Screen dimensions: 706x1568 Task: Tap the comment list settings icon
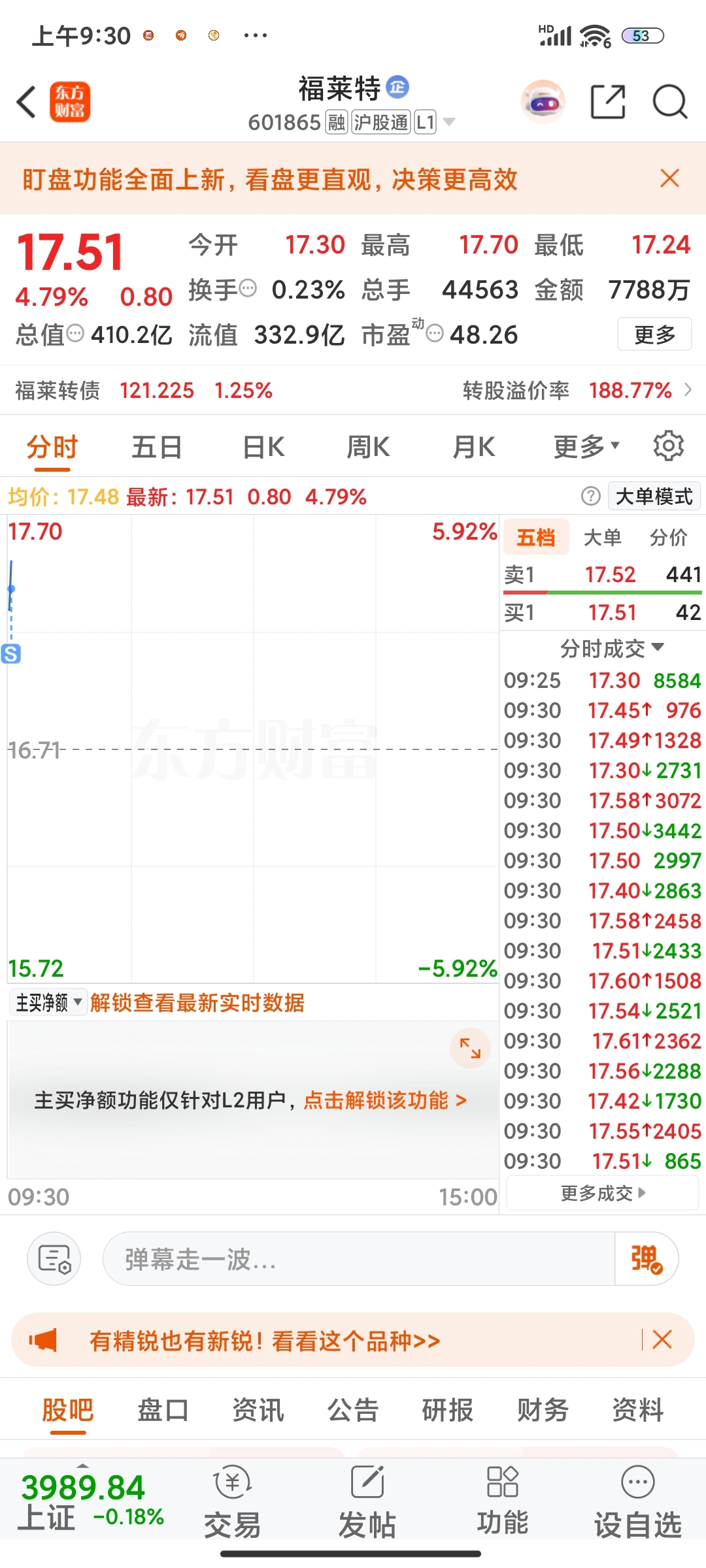pyautogui.click(x=54, y=1258)
